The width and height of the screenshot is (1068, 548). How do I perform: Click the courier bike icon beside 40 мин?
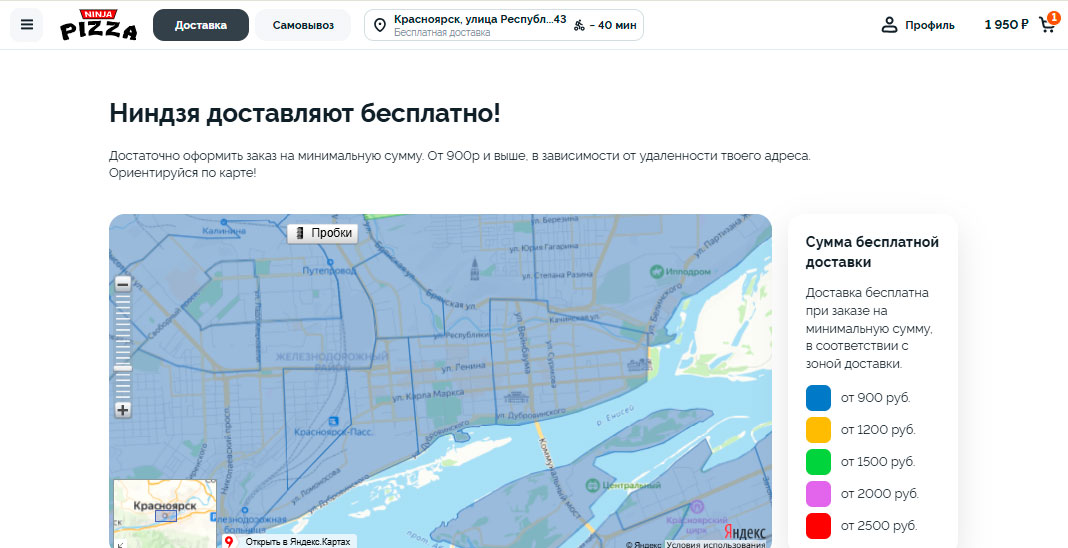pyautogui.click(x=579, y=25)
